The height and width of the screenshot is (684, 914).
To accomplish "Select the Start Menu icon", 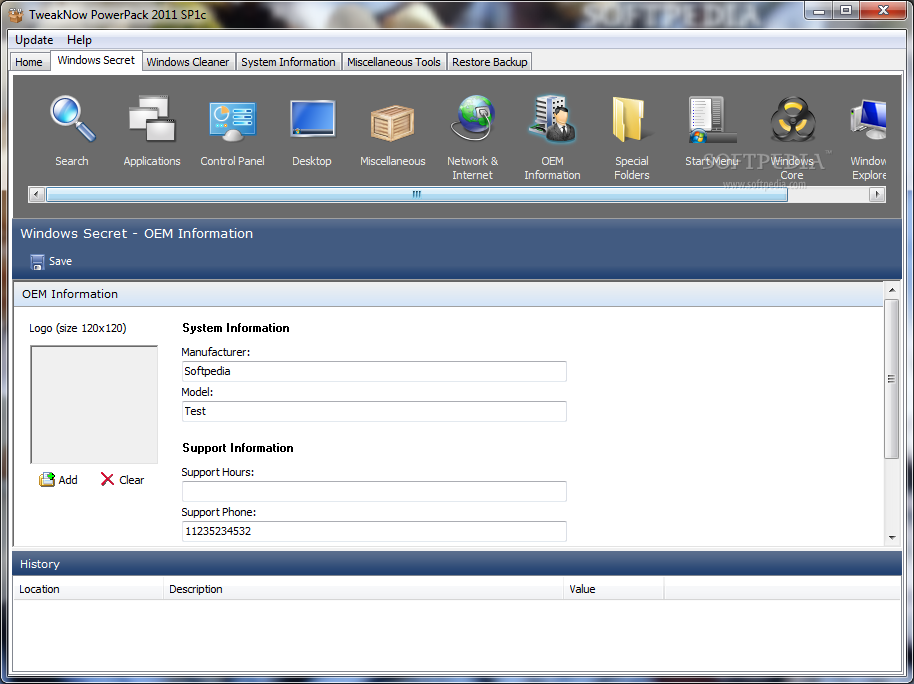I will [x=712, y=120].
